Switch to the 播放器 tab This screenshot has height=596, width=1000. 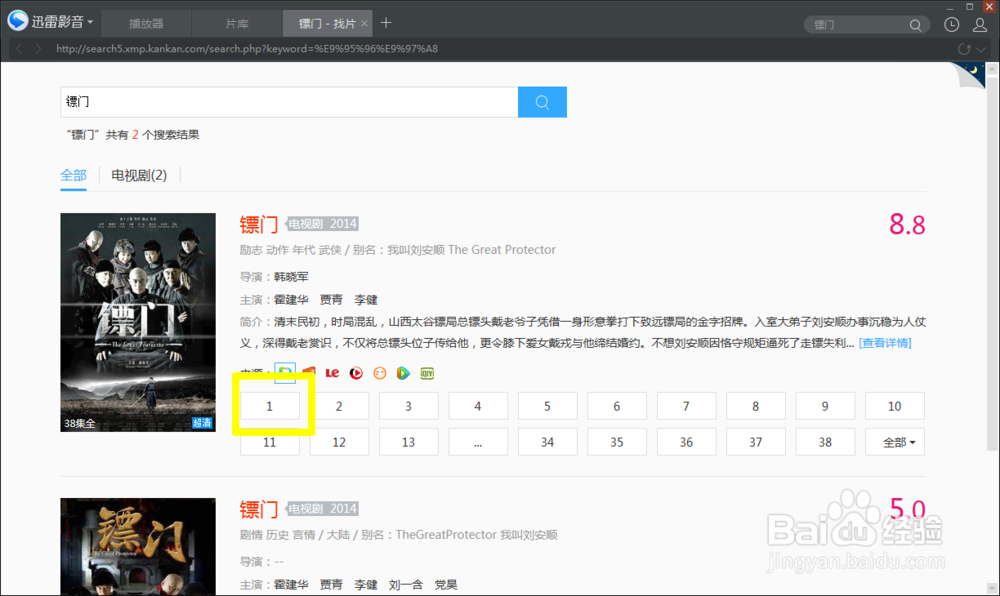click(x=146, y=24)
